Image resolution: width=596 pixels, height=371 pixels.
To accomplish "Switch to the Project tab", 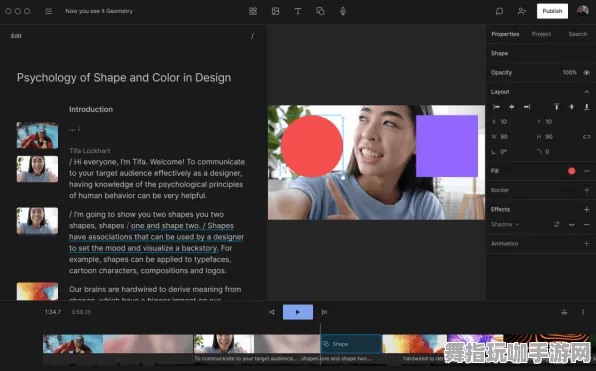I will pyautogui.click(x=541, y=34).
